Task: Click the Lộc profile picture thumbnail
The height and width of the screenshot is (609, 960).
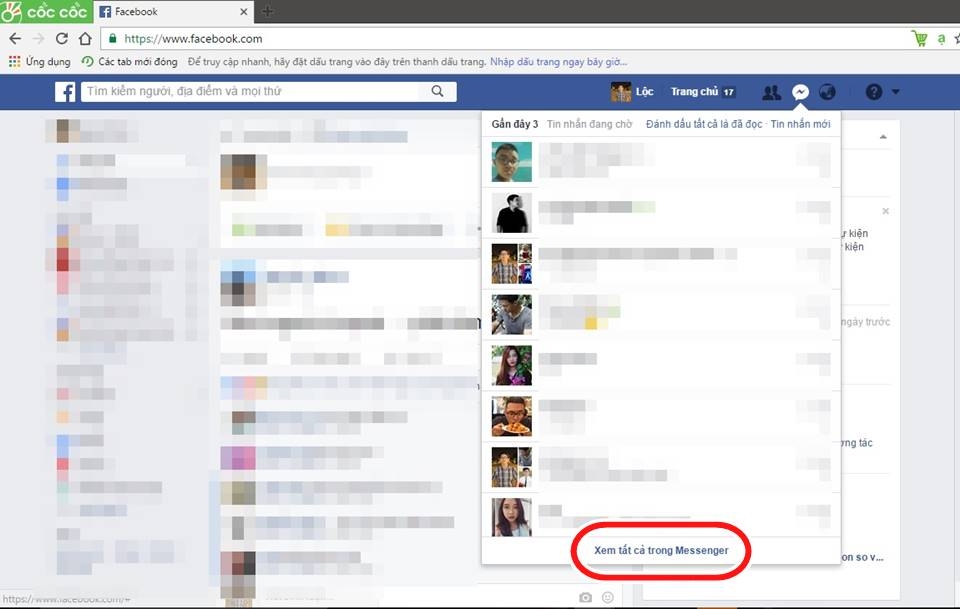Action: (x=621, y=92)
